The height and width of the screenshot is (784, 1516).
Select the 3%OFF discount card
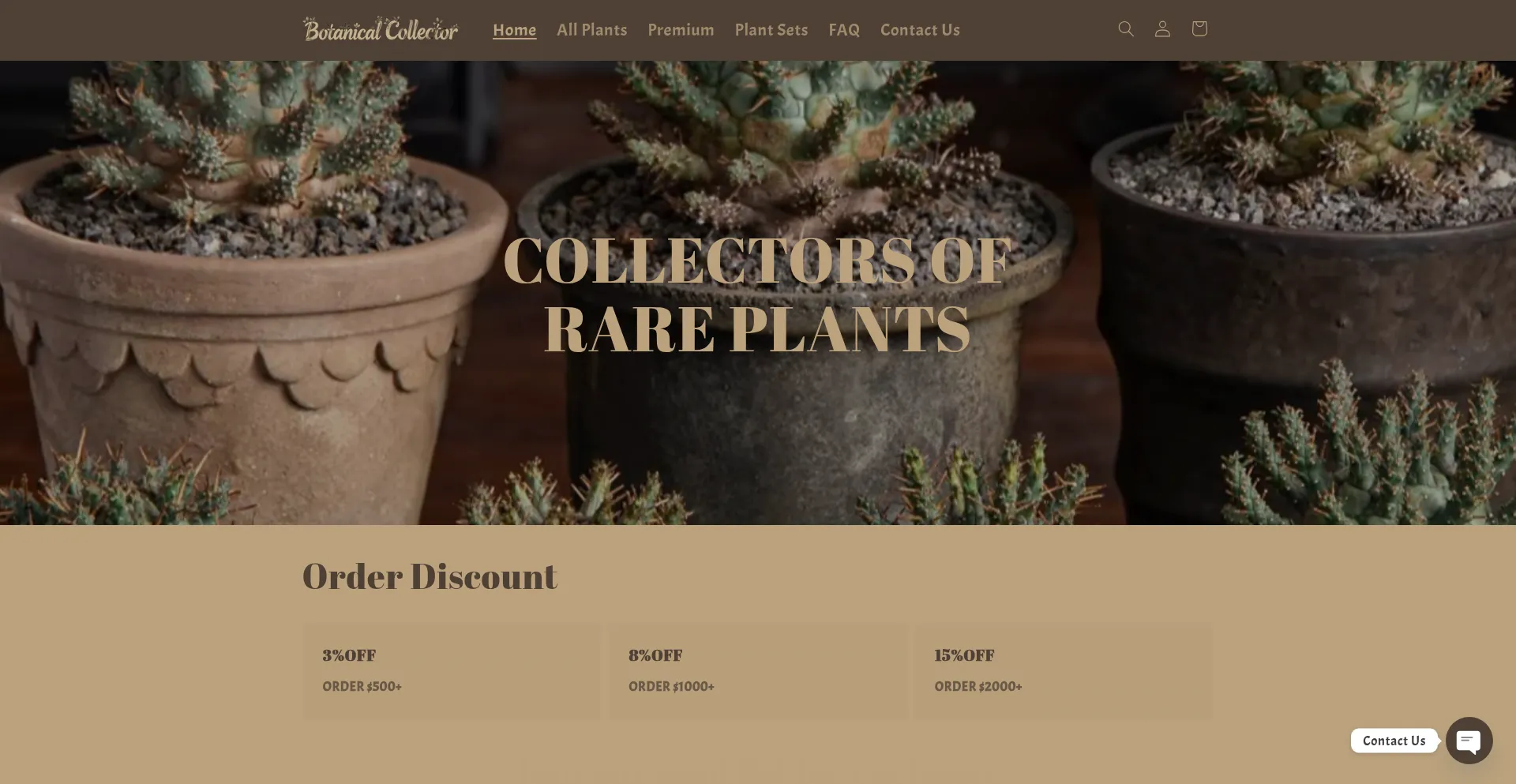click(x=452, y=671)
